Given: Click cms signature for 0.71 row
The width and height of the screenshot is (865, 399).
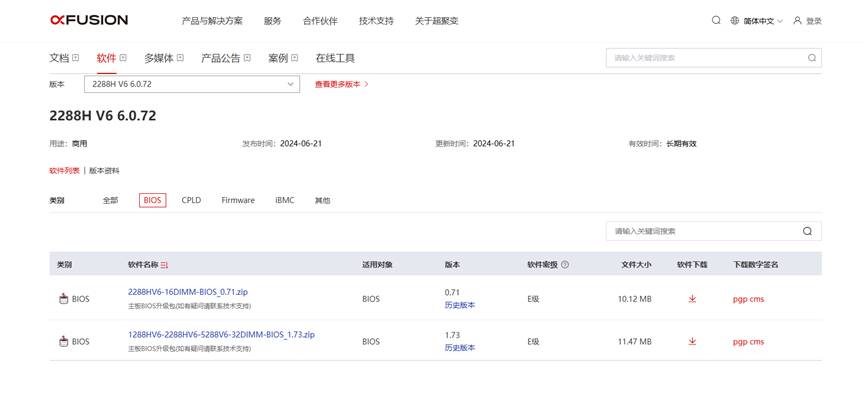Looking at the screenshot, I should tap(757, 299).
